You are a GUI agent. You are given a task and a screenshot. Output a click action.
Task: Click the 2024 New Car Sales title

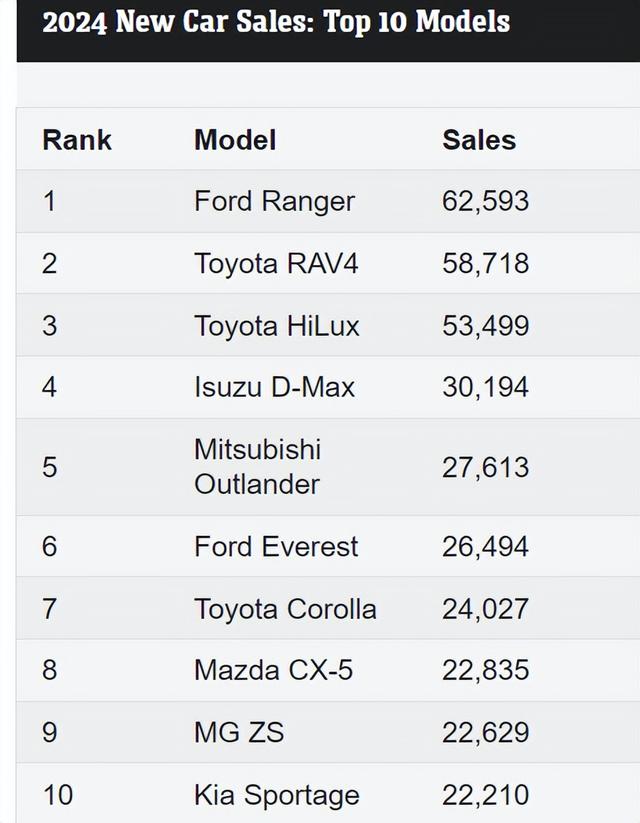276,22
